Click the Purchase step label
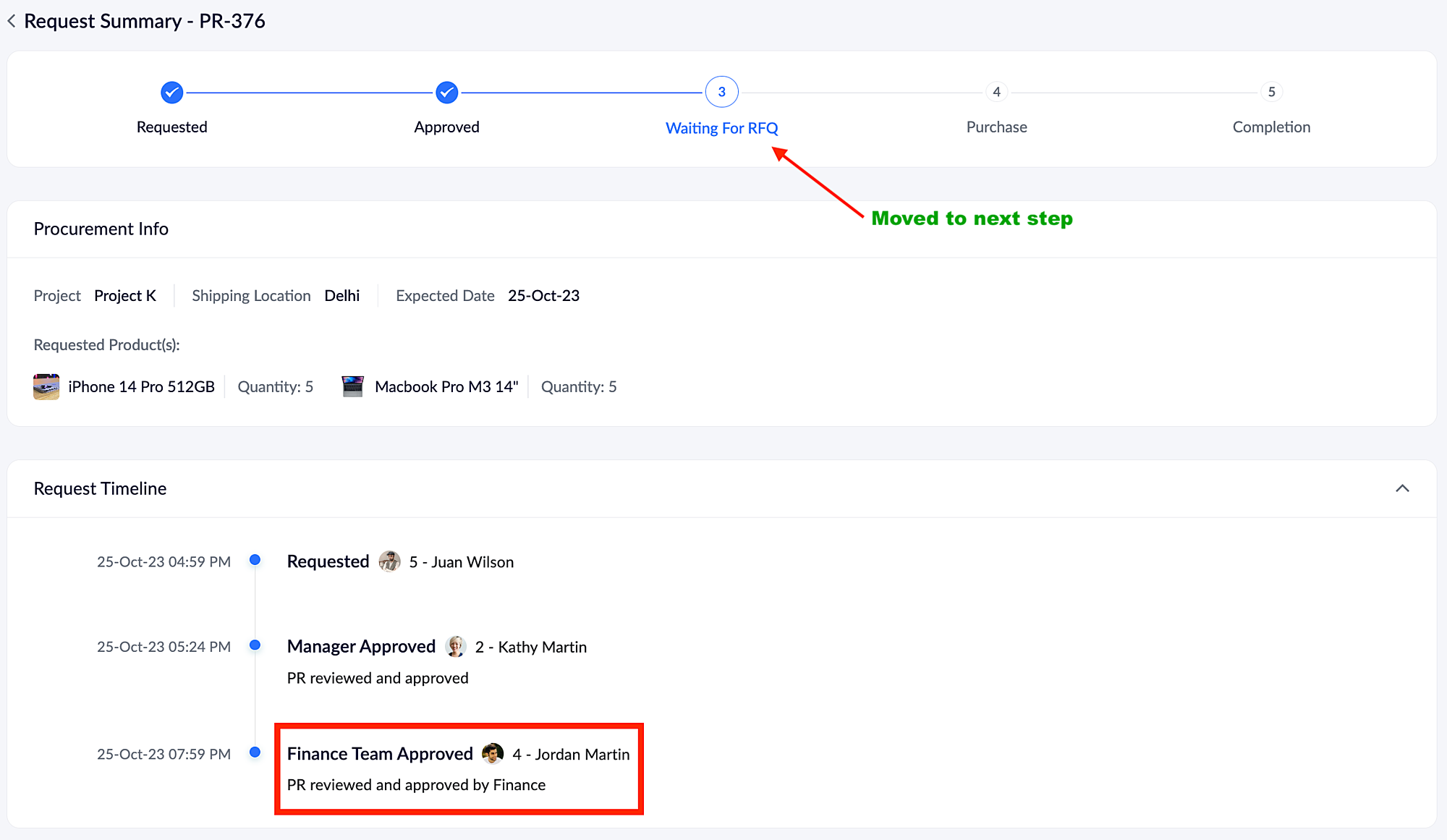Viewport: 1447px width, 840px height. point(996,127)
